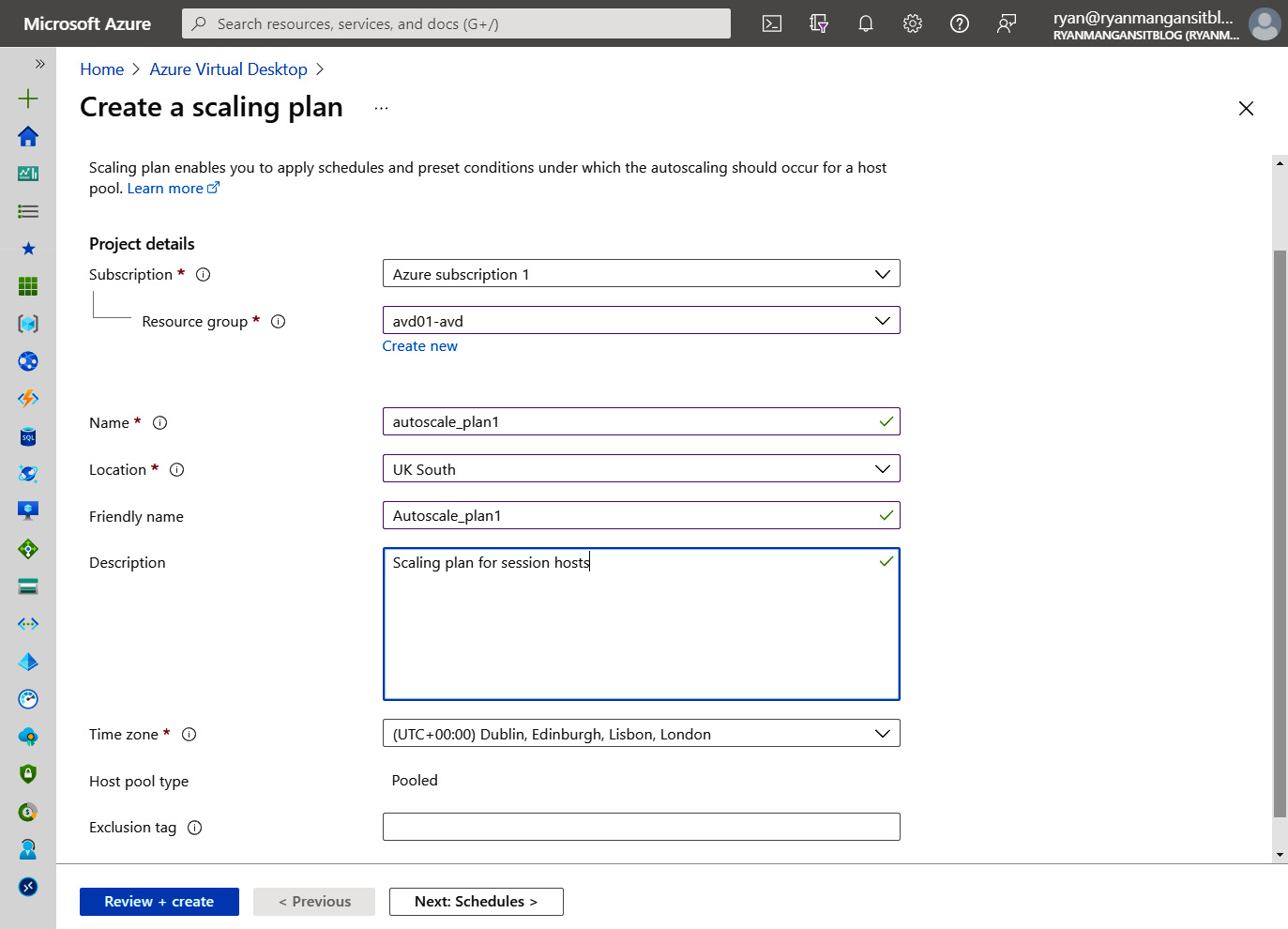Click the scrollbar down arrow

pyautogui.click(x=1280, y=855)
